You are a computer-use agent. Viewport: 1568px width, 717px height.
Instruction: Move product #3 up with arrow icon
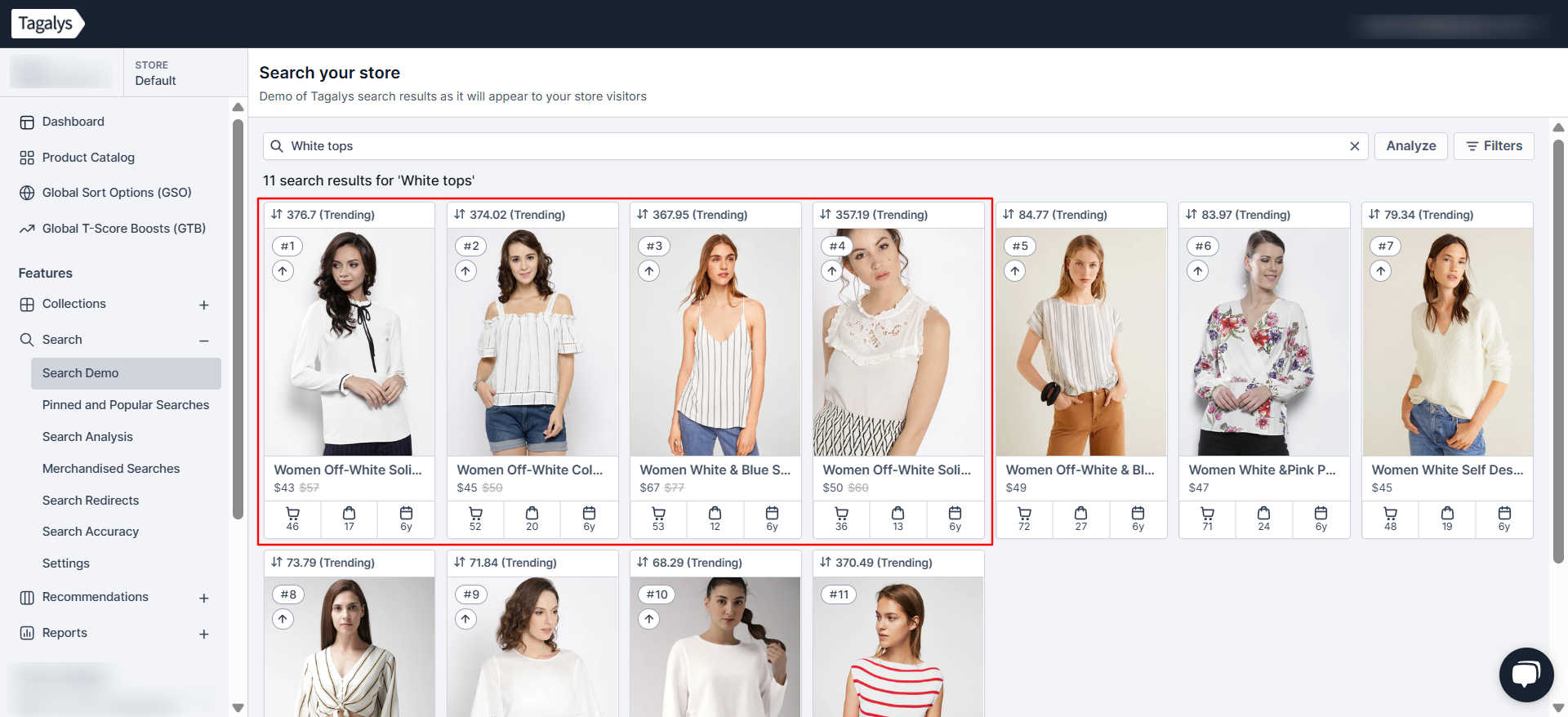coord(648,271)
